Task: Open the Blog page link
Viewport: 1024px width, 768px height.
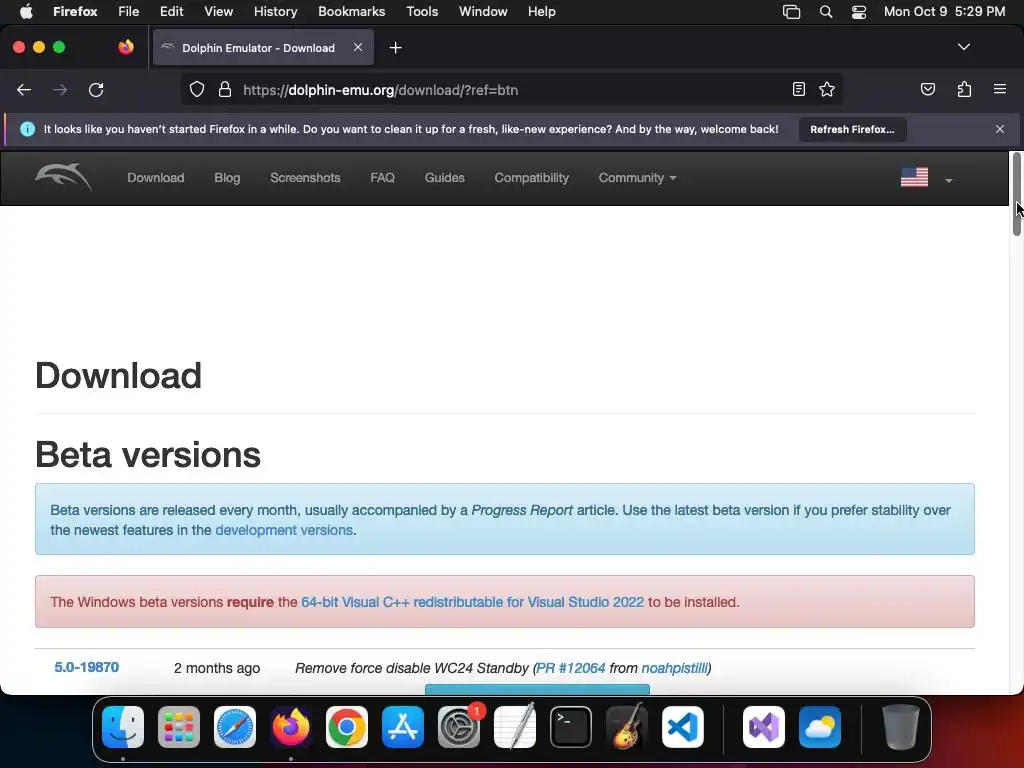Action: pyautogui.click(x=227, y=178)
